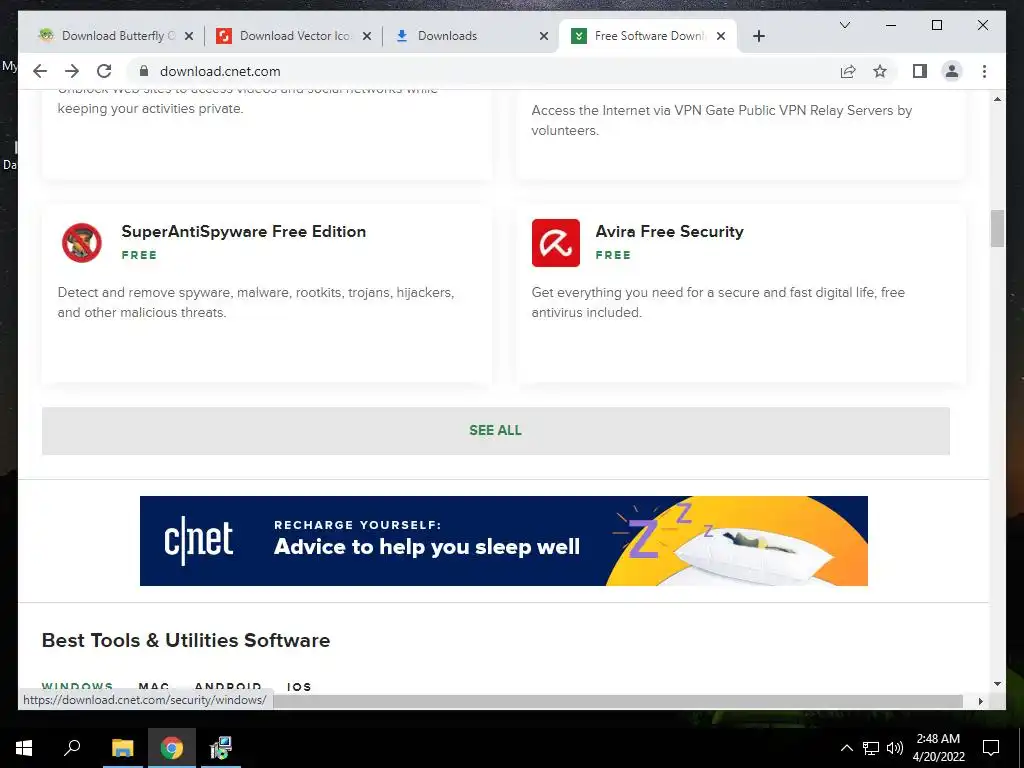Close the Download Vector Icons tab
This screenshot has height=768, width=1024.
(x=367, y=36)
